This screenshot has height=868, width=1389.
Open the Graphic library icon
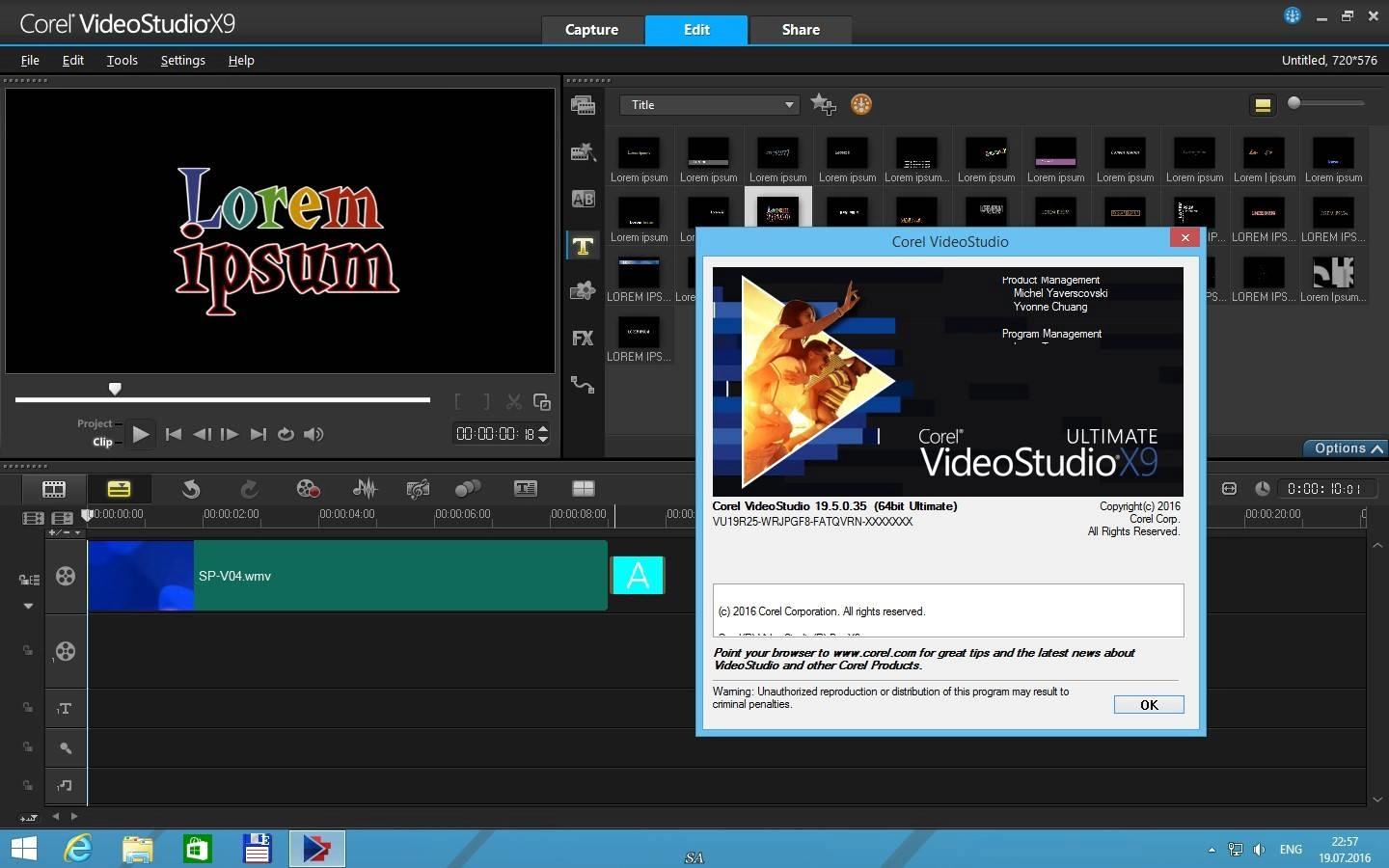point(583,291)
